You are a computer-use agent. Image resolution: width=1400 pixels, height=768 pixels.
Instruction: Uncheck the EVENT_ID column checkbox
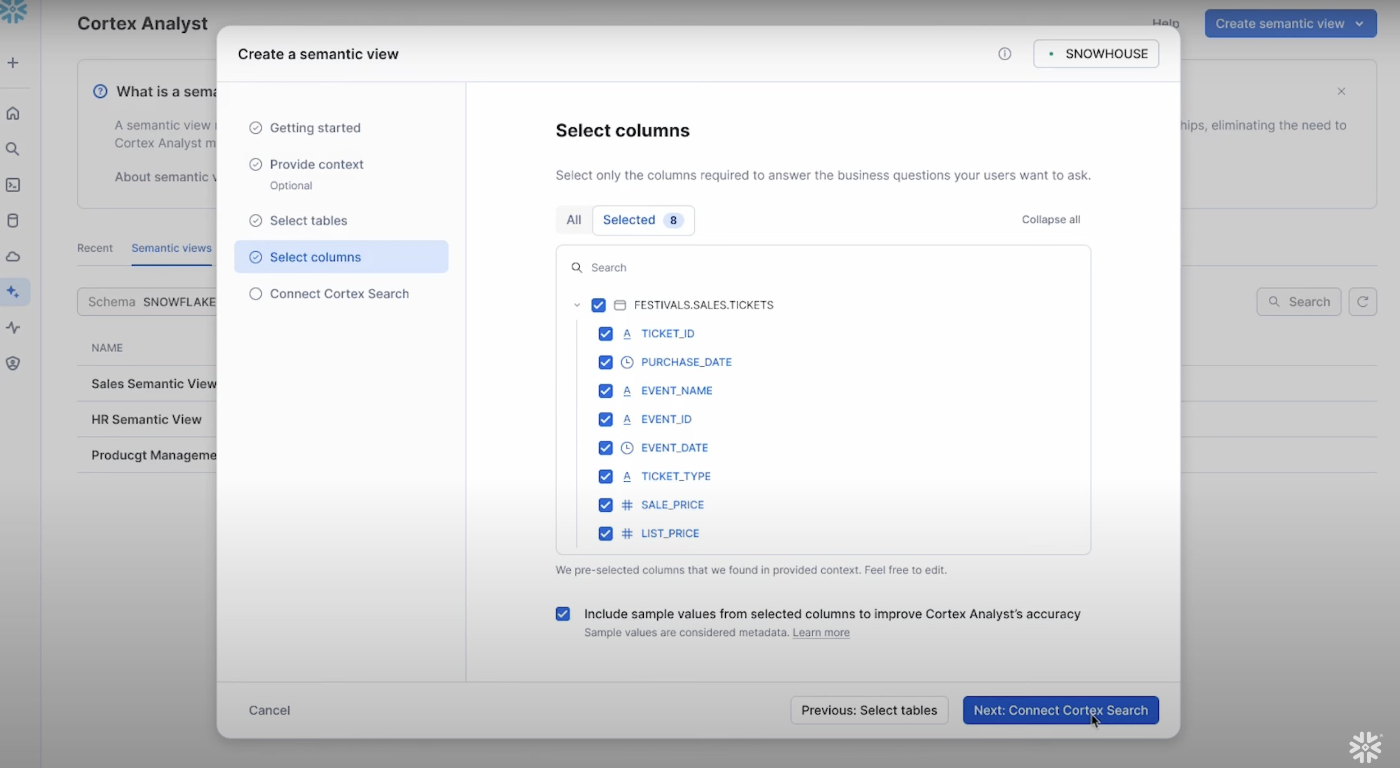point(605,419)
